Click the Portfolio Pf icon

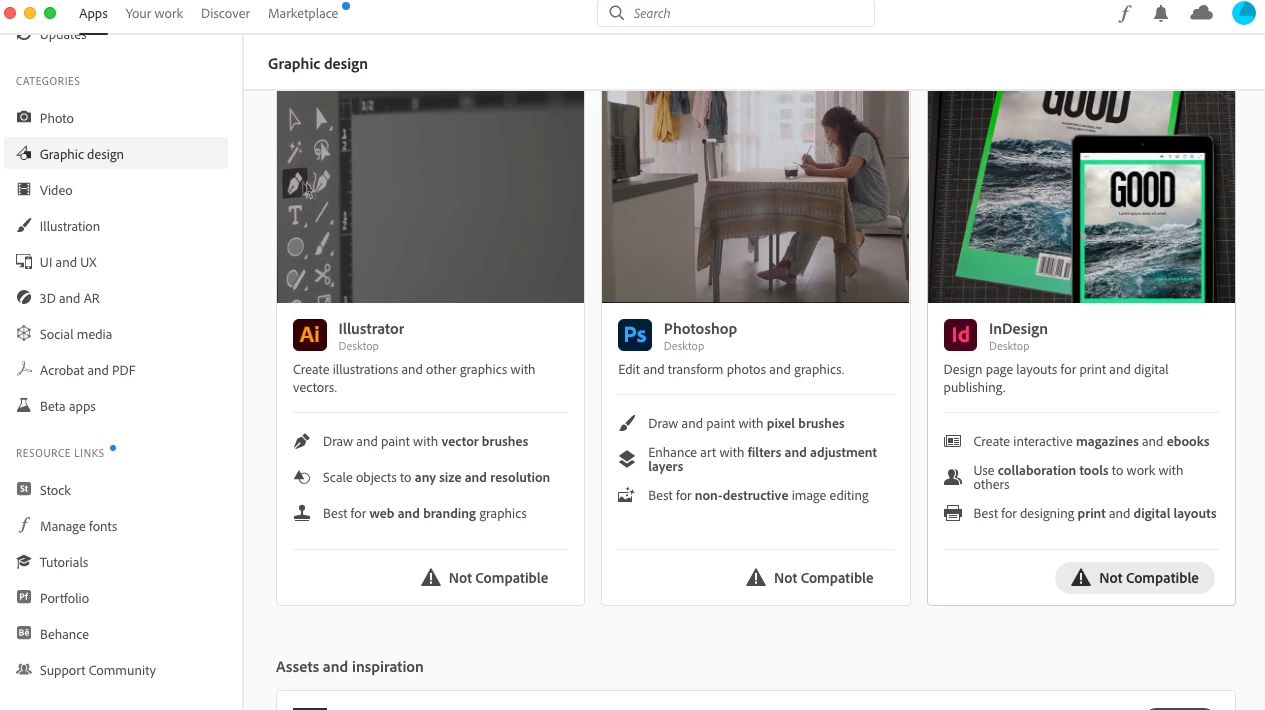pos(24,598)
